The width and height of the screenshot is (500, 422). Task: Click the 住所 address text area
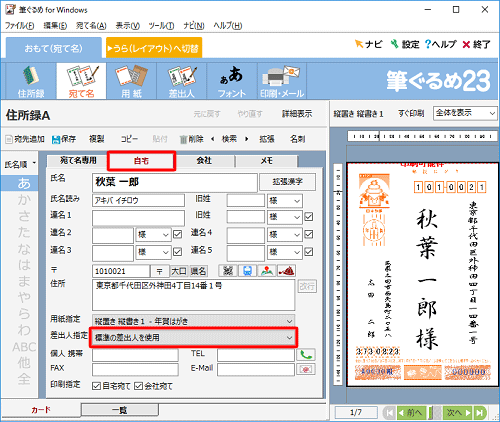(x=193, y=295)
